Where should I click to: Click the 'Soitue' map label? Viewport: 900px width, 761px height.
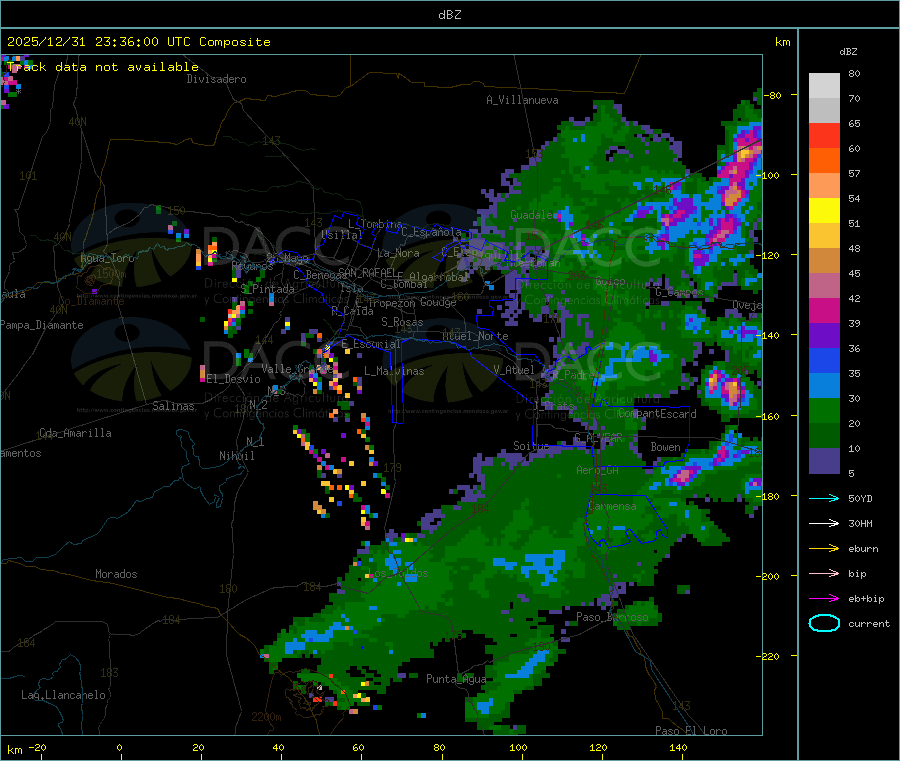(x=531, y=446)
